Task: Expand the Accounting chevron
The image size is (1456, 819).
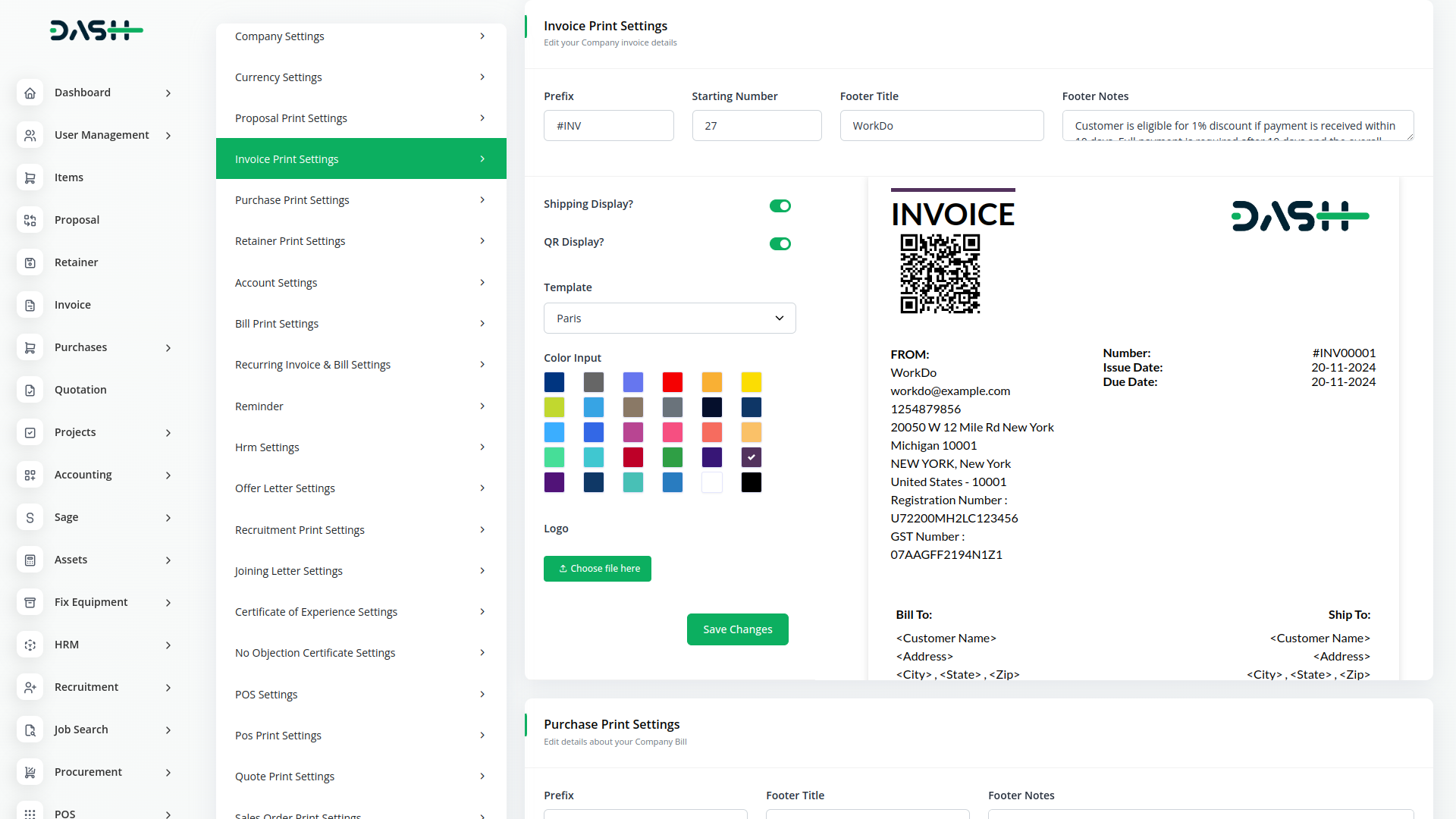Action: (168, 475)
